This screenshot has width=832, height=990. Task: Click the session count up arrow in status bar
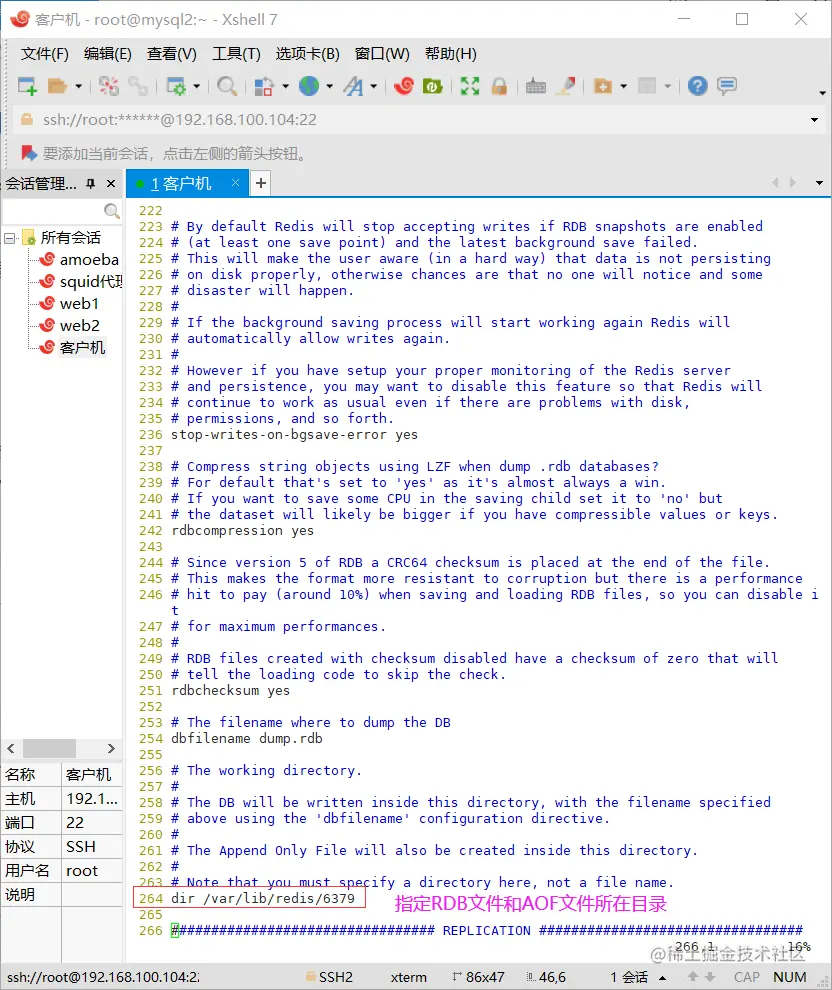663,977
